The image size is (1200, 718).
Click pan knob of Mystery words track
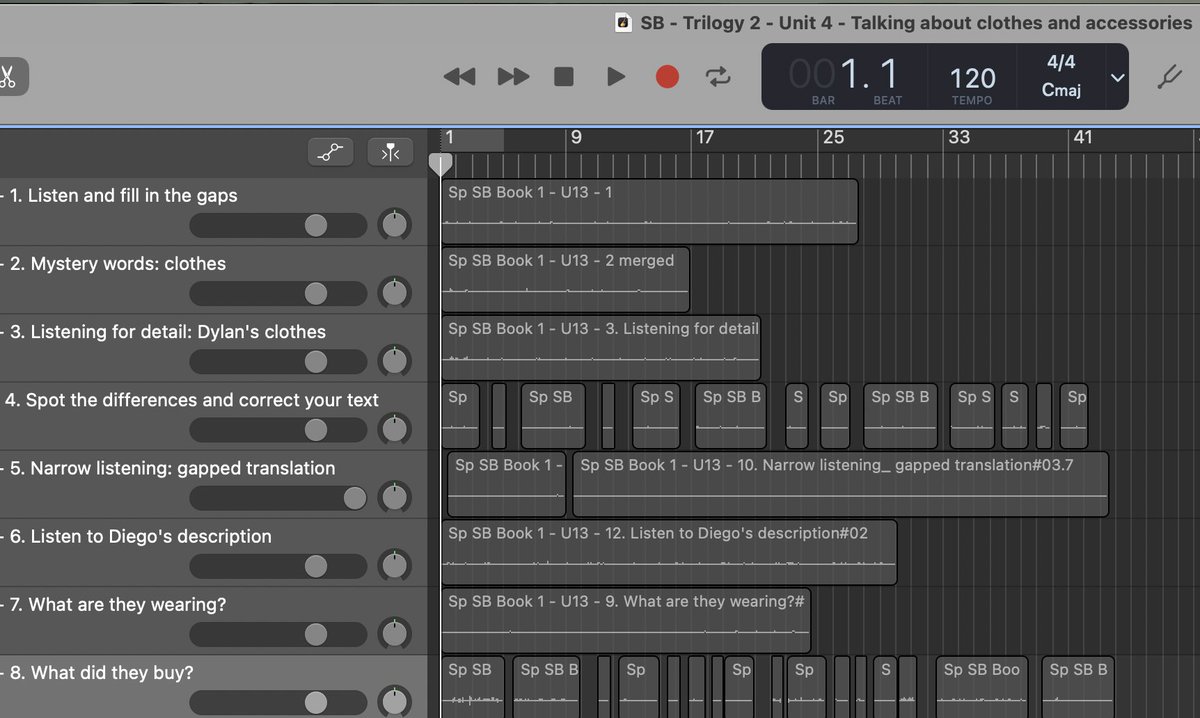click(x=395, y=293)
